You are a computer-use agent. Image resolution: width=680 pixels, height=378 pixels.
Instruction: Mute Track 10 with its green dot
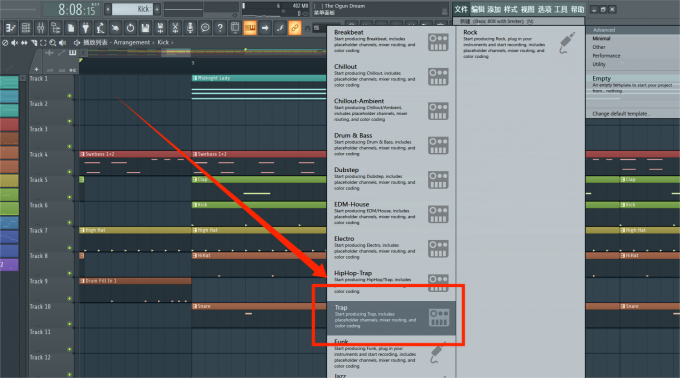coord(69,324)
